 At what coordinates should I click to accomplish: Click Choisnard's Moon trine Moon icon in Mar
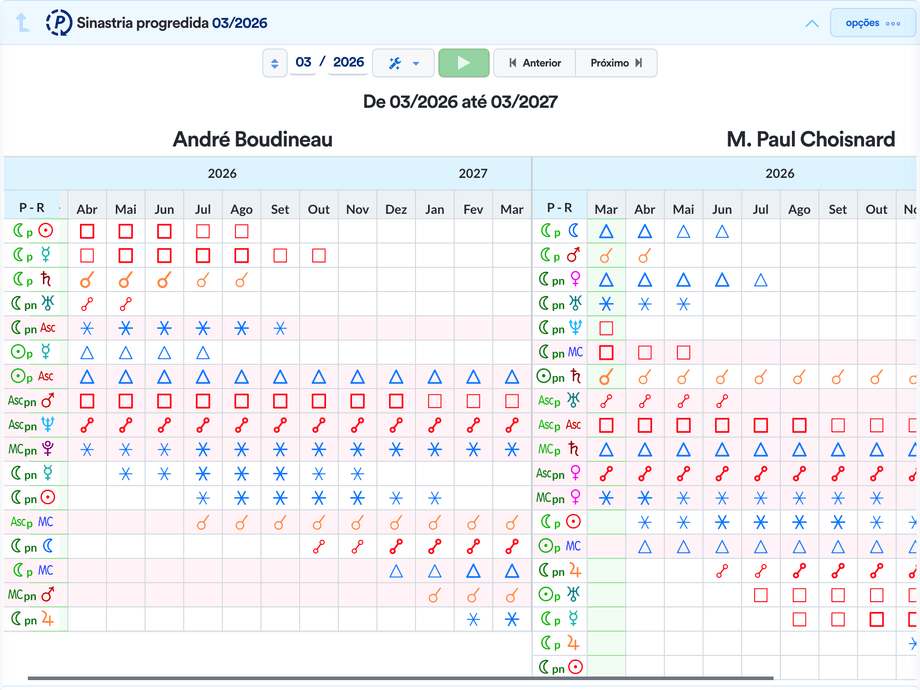click(x=606, y=231)
